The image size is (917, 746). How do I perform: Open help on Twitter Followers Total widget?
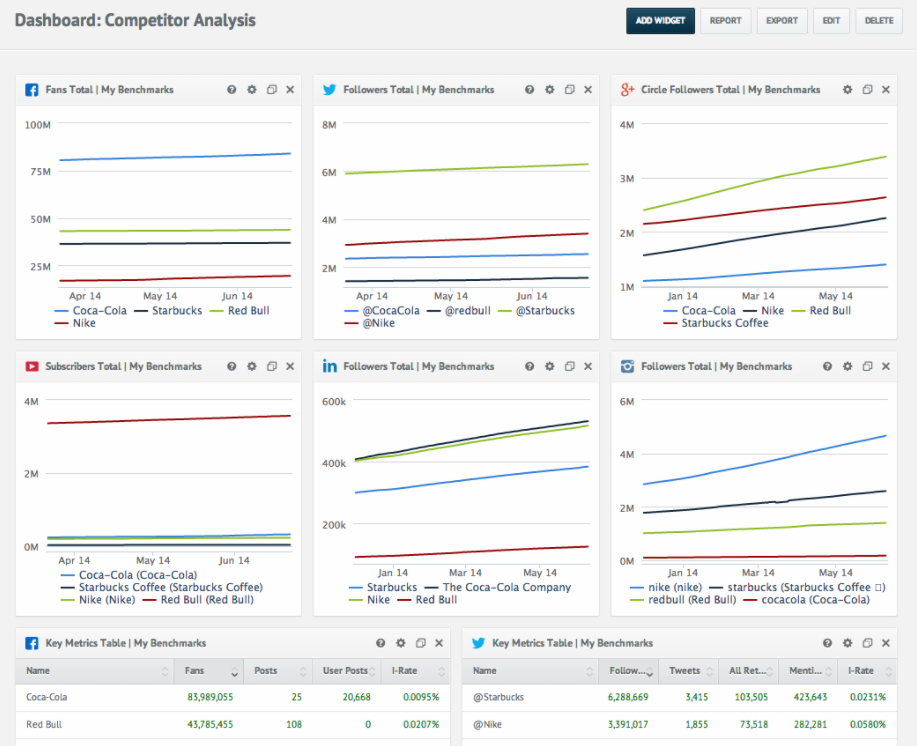click(x=529, y=89)
